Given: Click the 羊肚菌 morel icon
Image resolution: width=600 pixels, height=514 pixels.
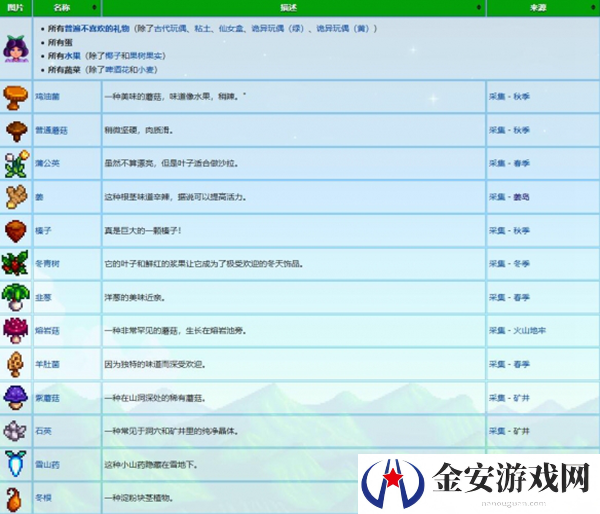Looking at the screenshot, I should point(15,364).
